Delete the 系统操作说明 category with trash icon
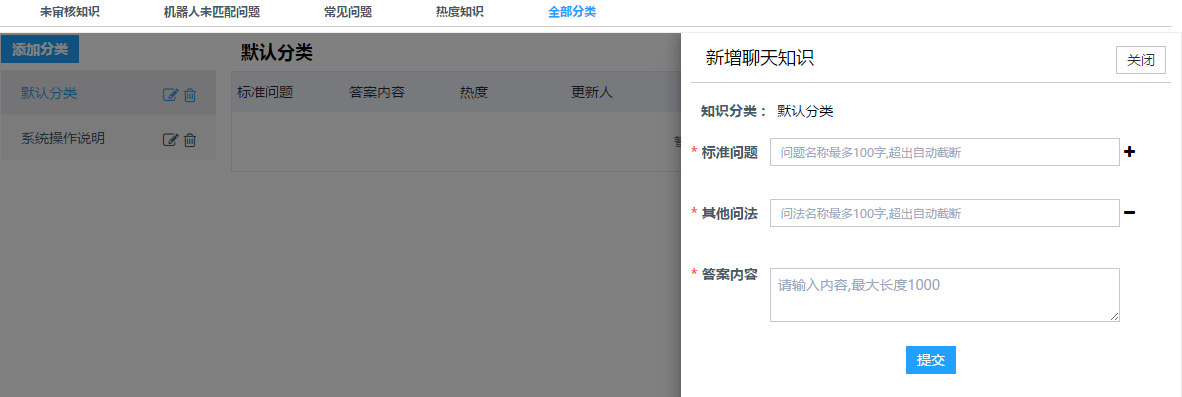The height and width of the screenshot is (397, 1182). pyautogui.click(x=190, y=139)
